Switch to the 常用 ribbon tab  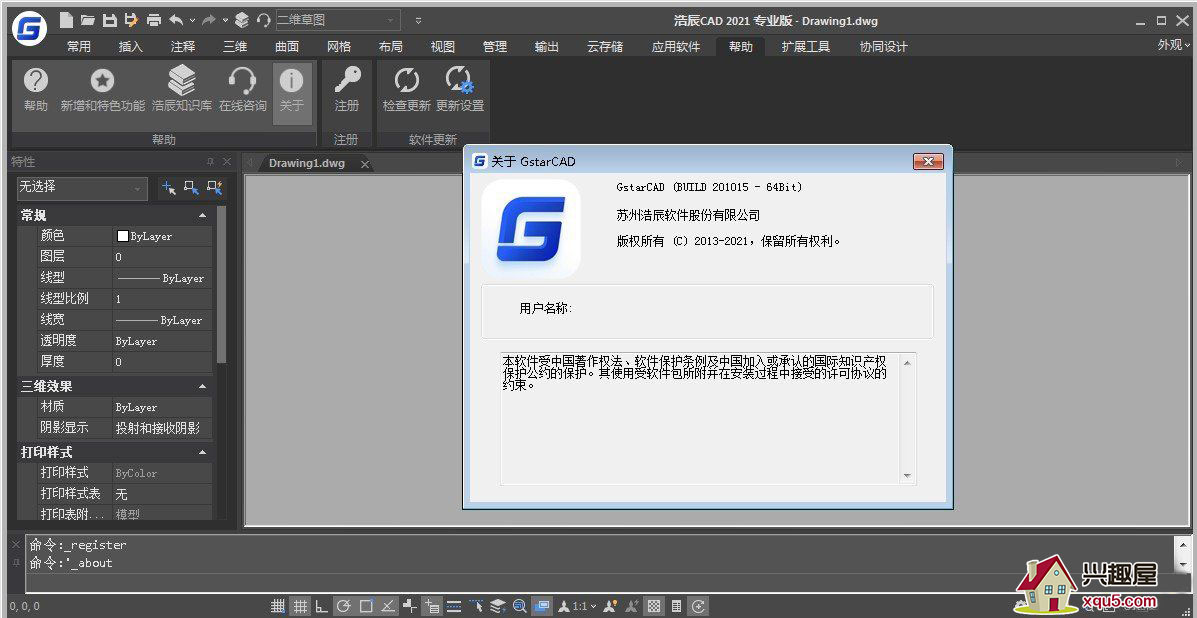79,47
